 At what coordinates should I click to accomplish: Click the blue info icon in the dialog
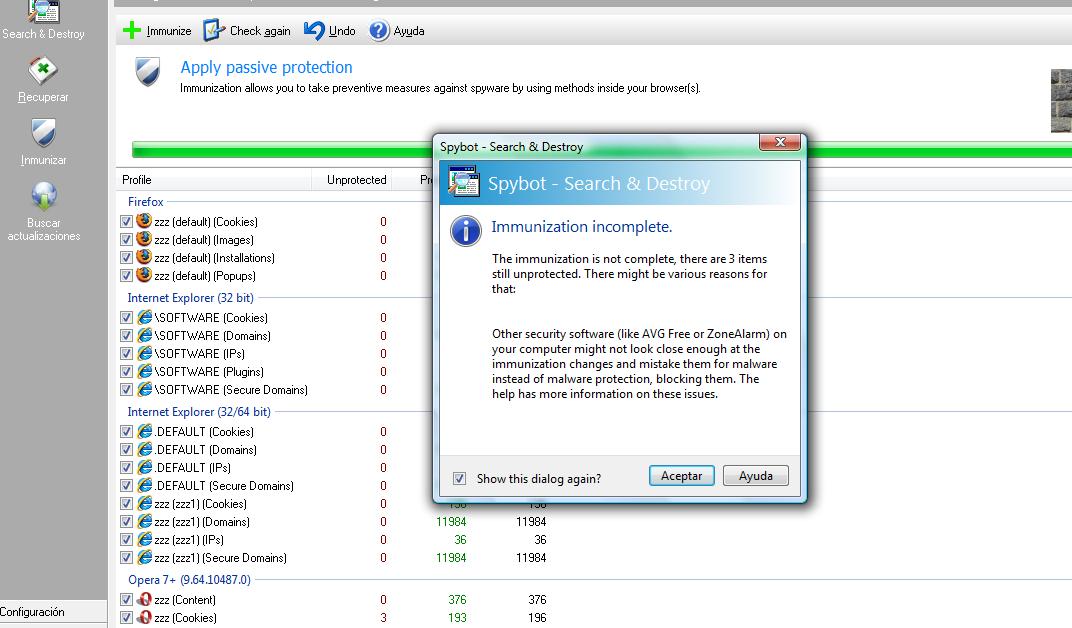point(466,231)
